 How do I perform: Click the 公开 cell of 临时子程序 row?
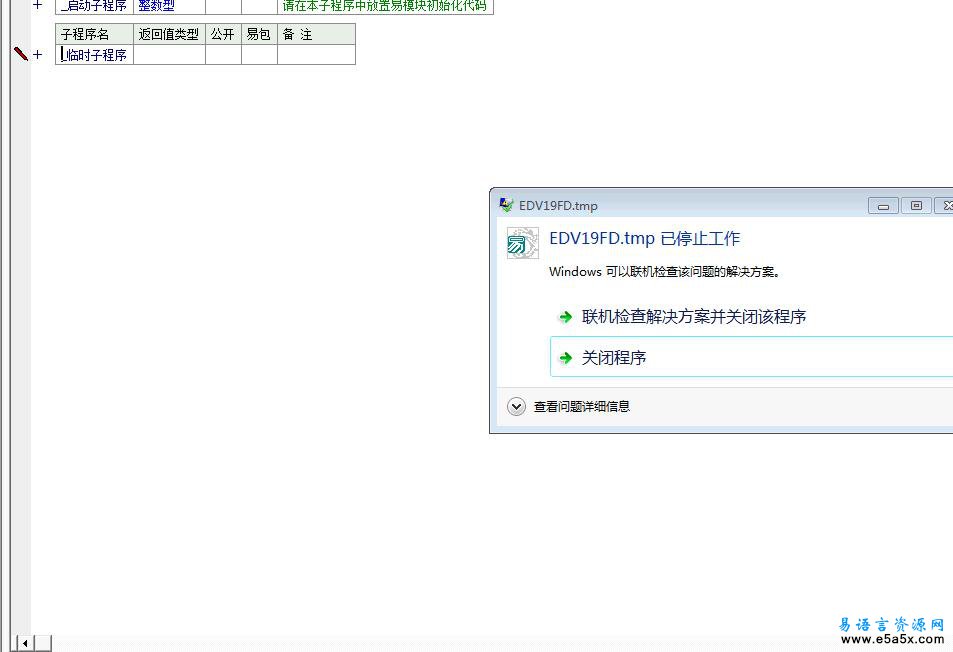tap(223, 55)
